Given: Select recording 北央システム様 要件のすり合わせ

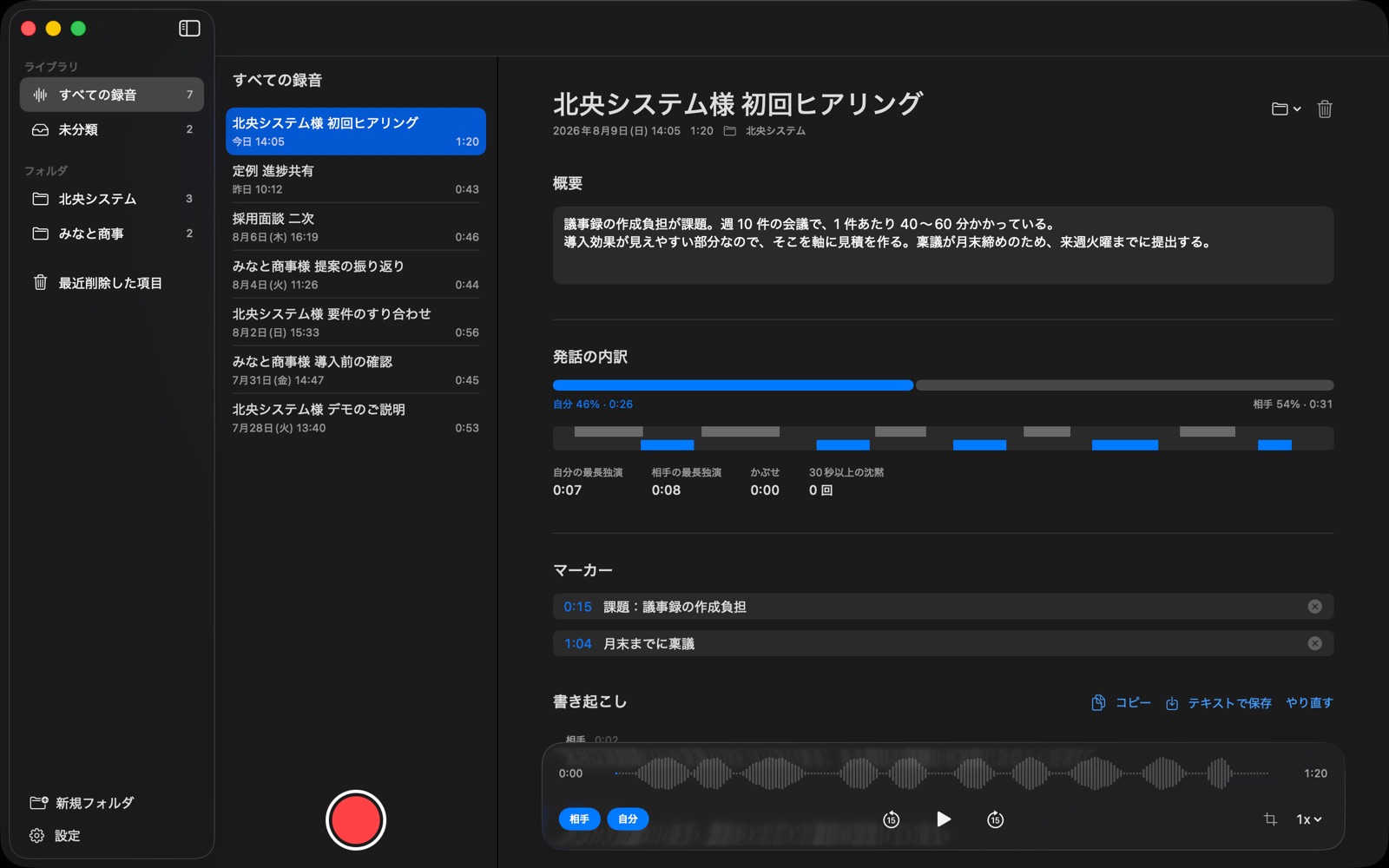Looking at the screenshot, I should 356,323.
